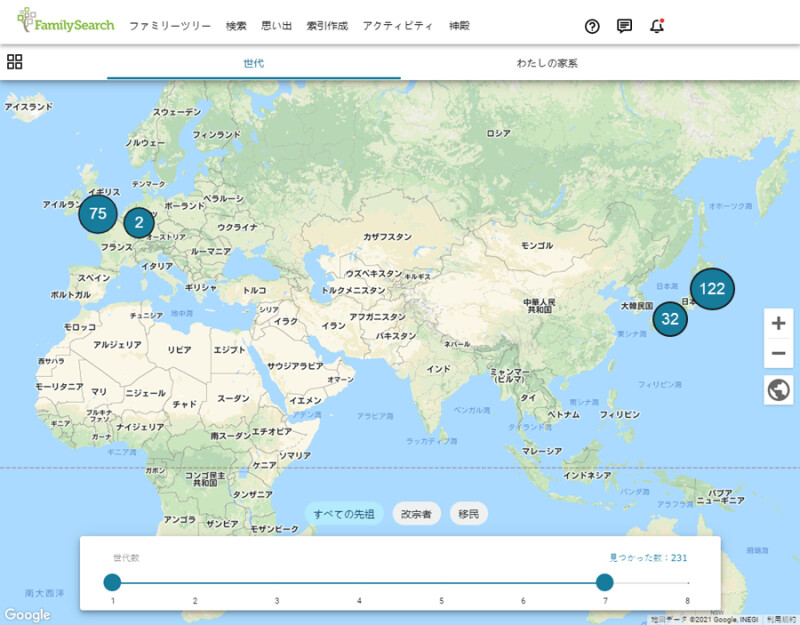Toggle the 改宗者 filter
The image size is (800, 625).
(418, 513)
